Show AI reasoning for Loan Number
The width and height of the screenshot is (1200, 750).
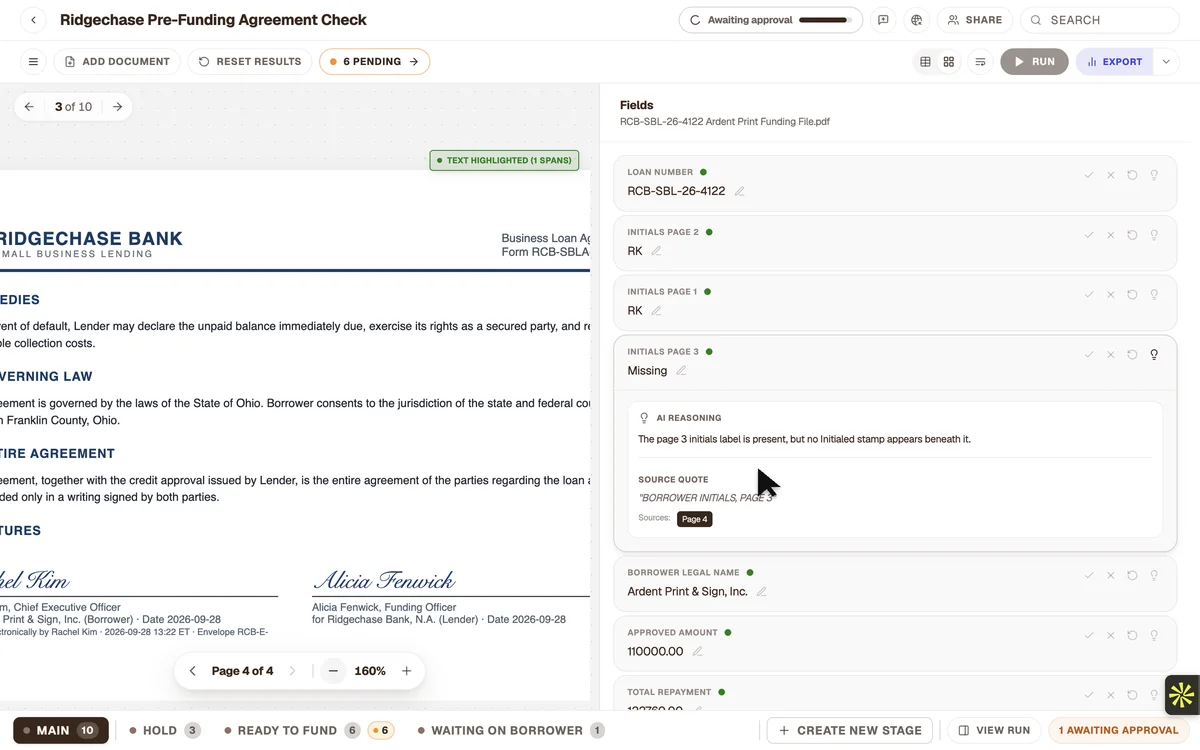coord(1154,175)
